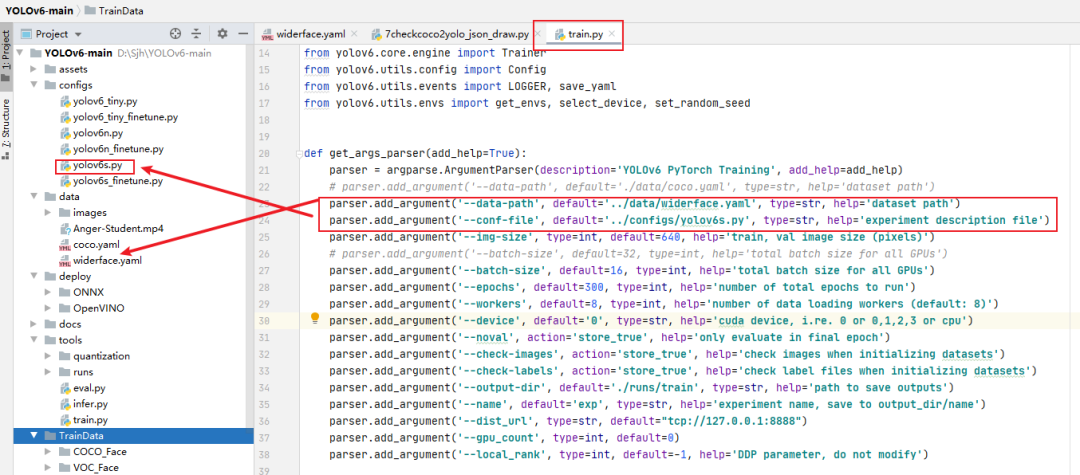Switch to the 1: Project side tab
This screenshot has height=475, width=1080.
pyautogui.click(x=6, y=56)
